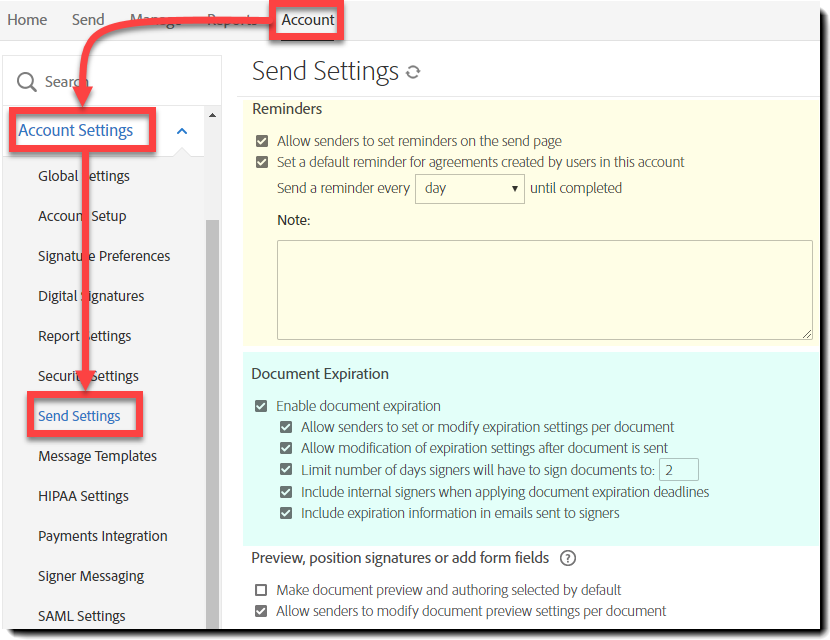Click the days-to-sign number field

pos(678,470)
